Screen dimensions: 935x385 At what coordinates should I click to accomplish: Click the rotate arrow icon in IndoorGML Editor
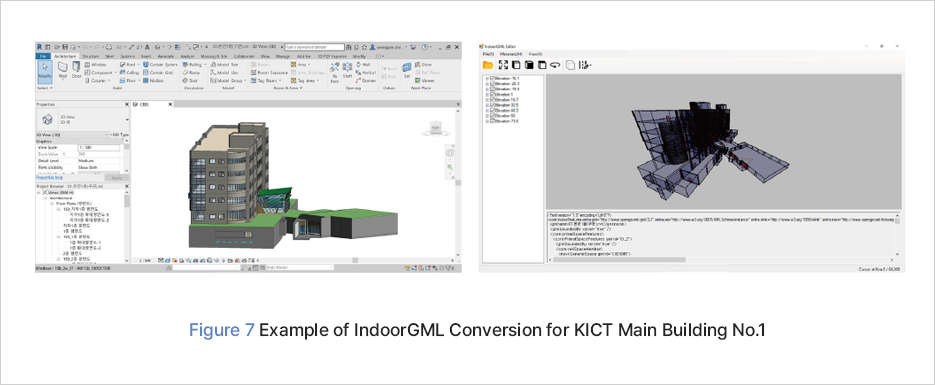point(555,65)
